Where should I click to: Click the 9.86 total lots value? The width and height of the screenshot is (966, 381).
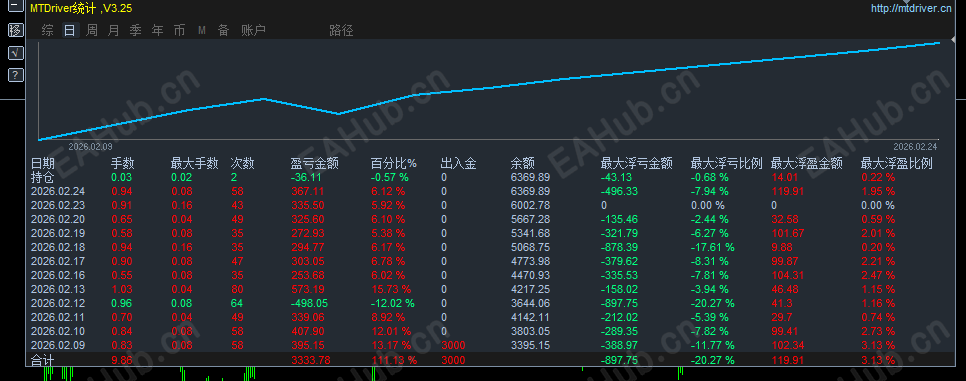coord(121,360)
